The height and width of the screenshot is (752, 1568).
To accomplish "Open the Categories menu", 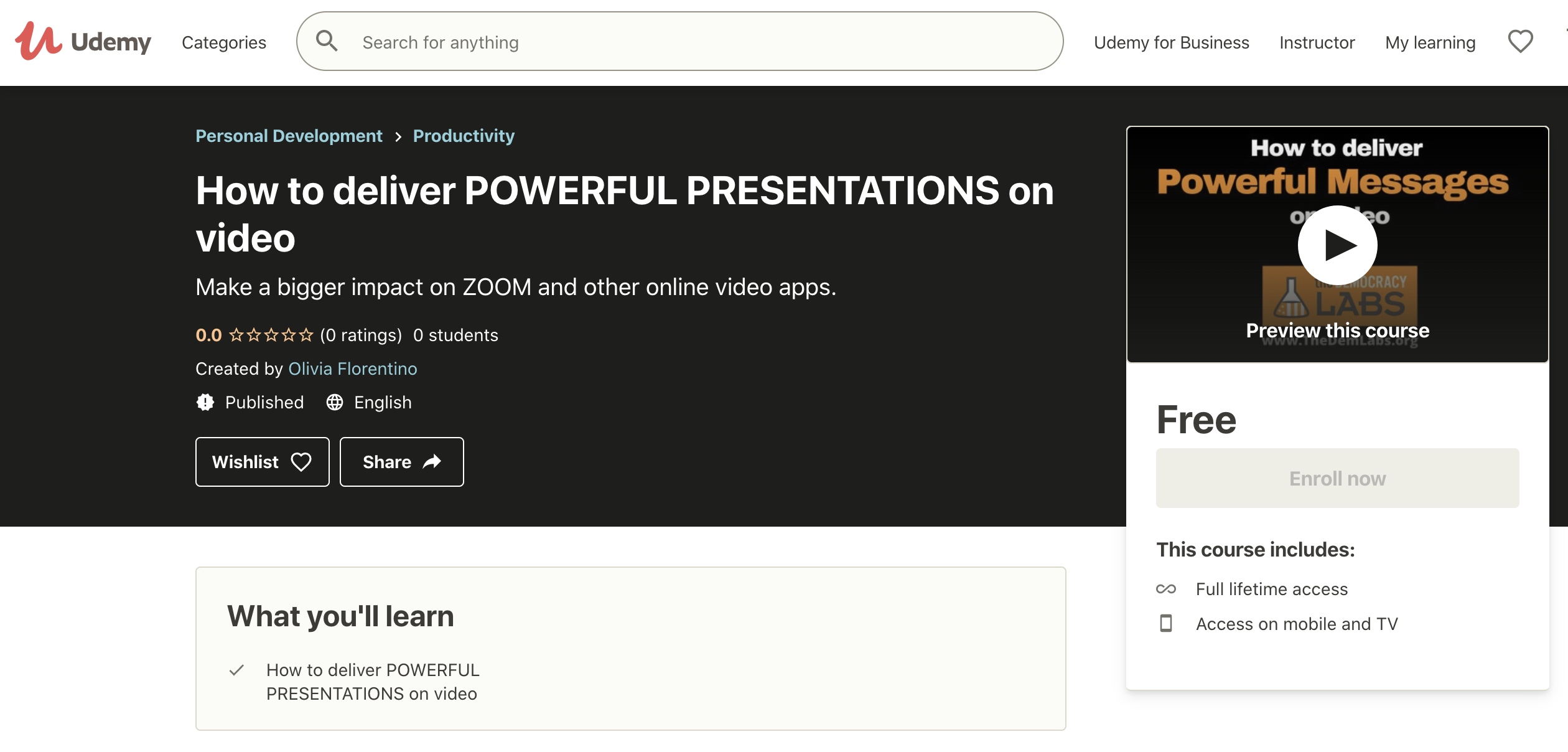I will pos(224,42).
